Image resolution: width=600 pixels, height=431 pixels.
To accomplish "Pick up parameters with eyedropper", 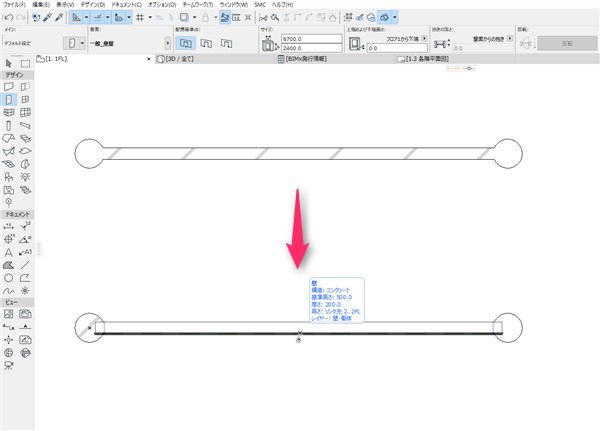I will click(x=48, y=17).
